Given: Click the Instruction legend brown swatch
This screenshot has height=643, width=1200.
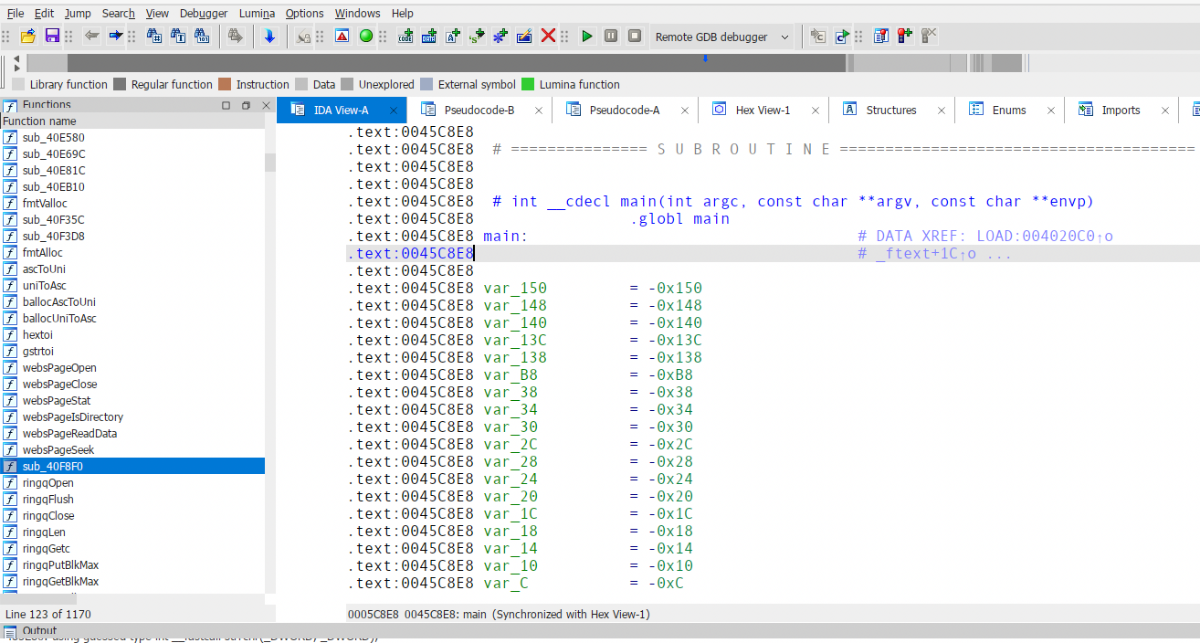Looking at the screenshot, I should 224,85.
